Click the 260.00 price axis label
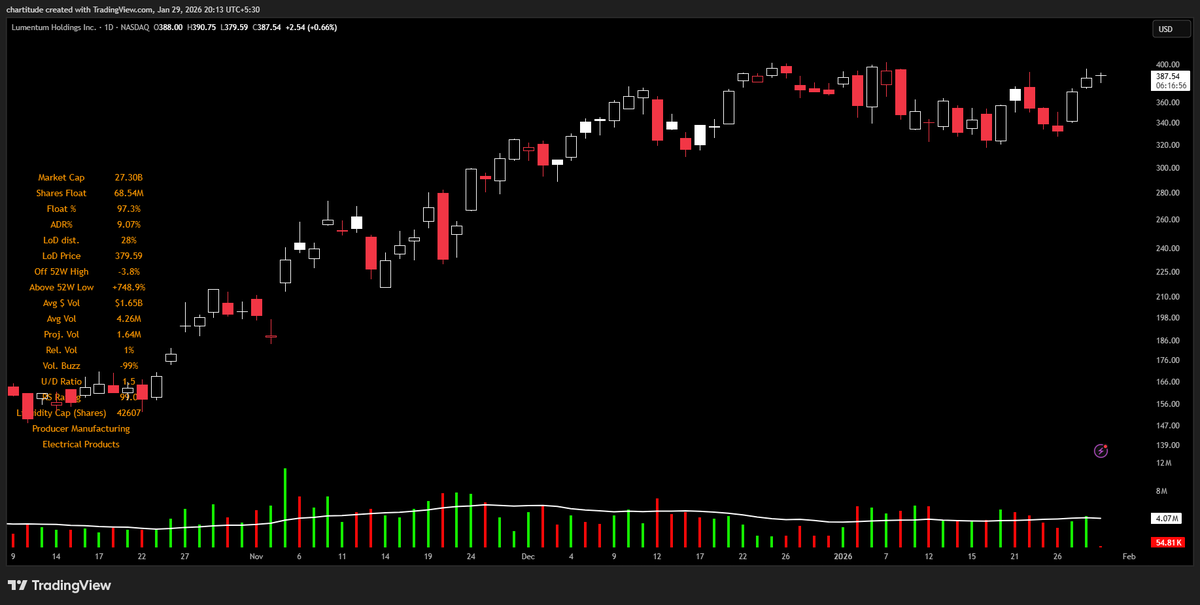Viewport: 1200px width, 605px height. point(1167,219)
